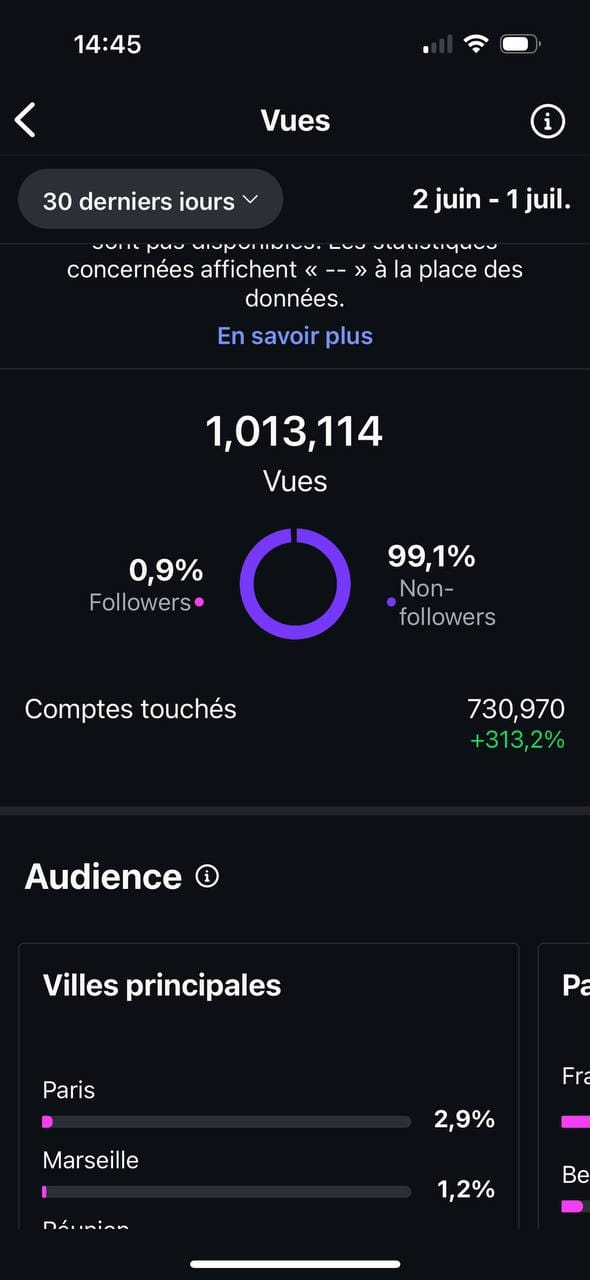Image resolution: width=590 pixels, height=1280 pixels.
Task: Tap the pink Followers legend dot
Action: point(199,603)
